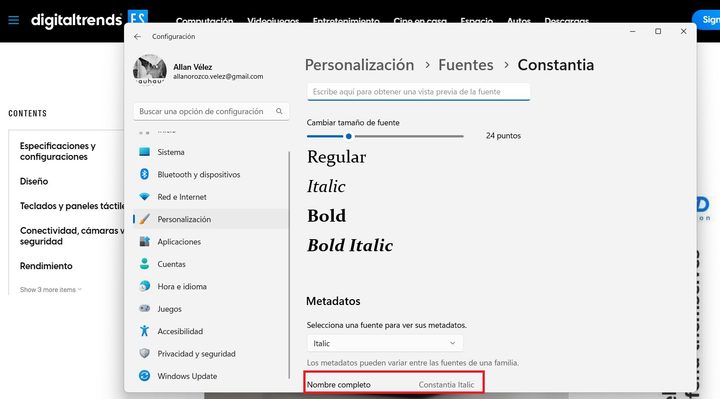720x399 pixels.
Task: Open Autos in the website nav
Action: [519, 21]
